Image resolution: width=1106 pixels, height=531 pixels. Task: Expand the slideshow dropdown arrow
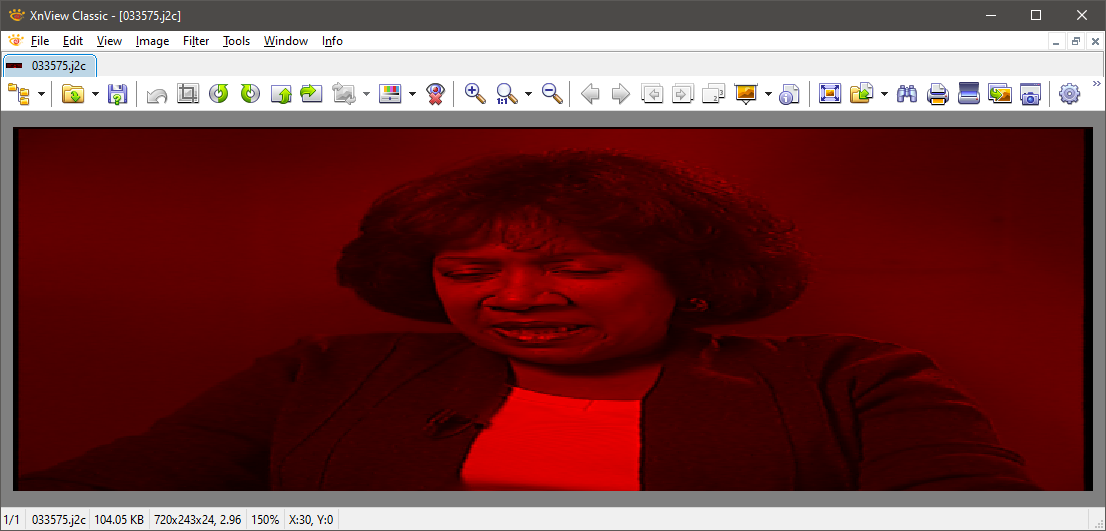tap(767, 94)
